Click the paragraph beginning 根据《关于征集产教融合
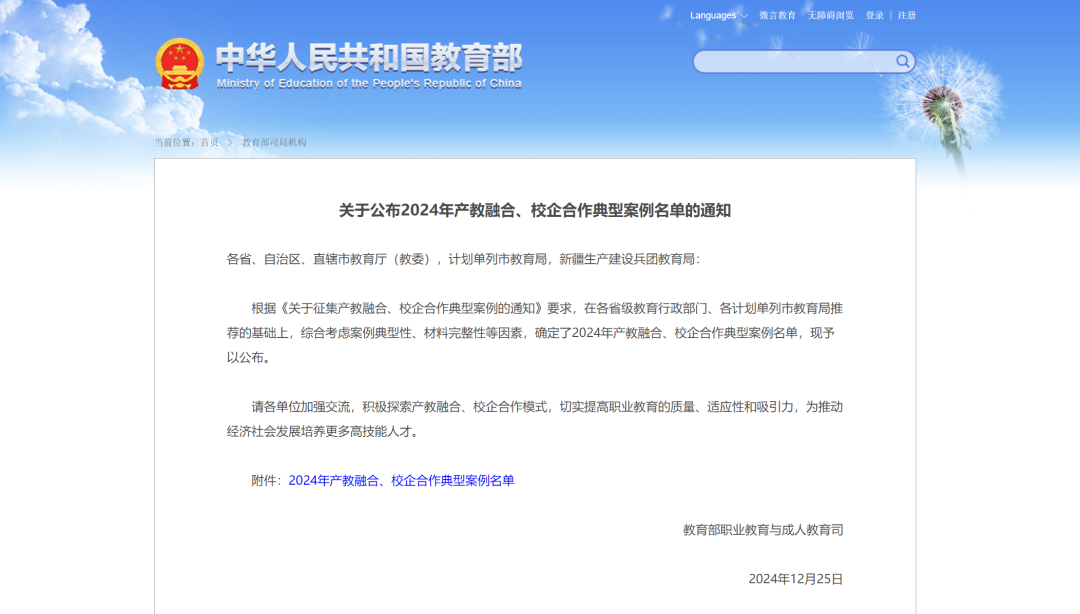The width and height of the screenshot is (1080, 614). click(x=534, y=333)
